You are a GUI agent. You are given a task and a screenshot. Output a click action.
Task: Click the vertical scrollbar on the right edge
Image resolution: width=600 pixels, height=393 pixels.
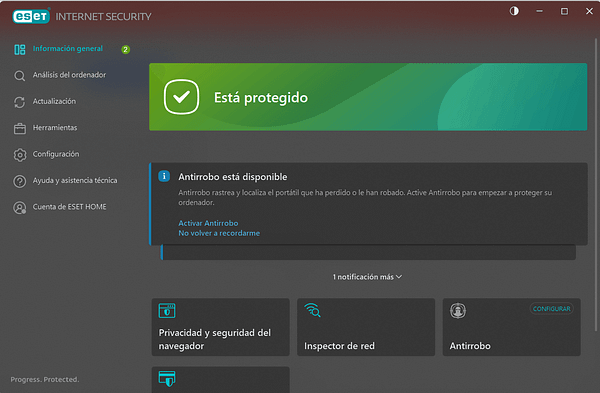[595, 184]
